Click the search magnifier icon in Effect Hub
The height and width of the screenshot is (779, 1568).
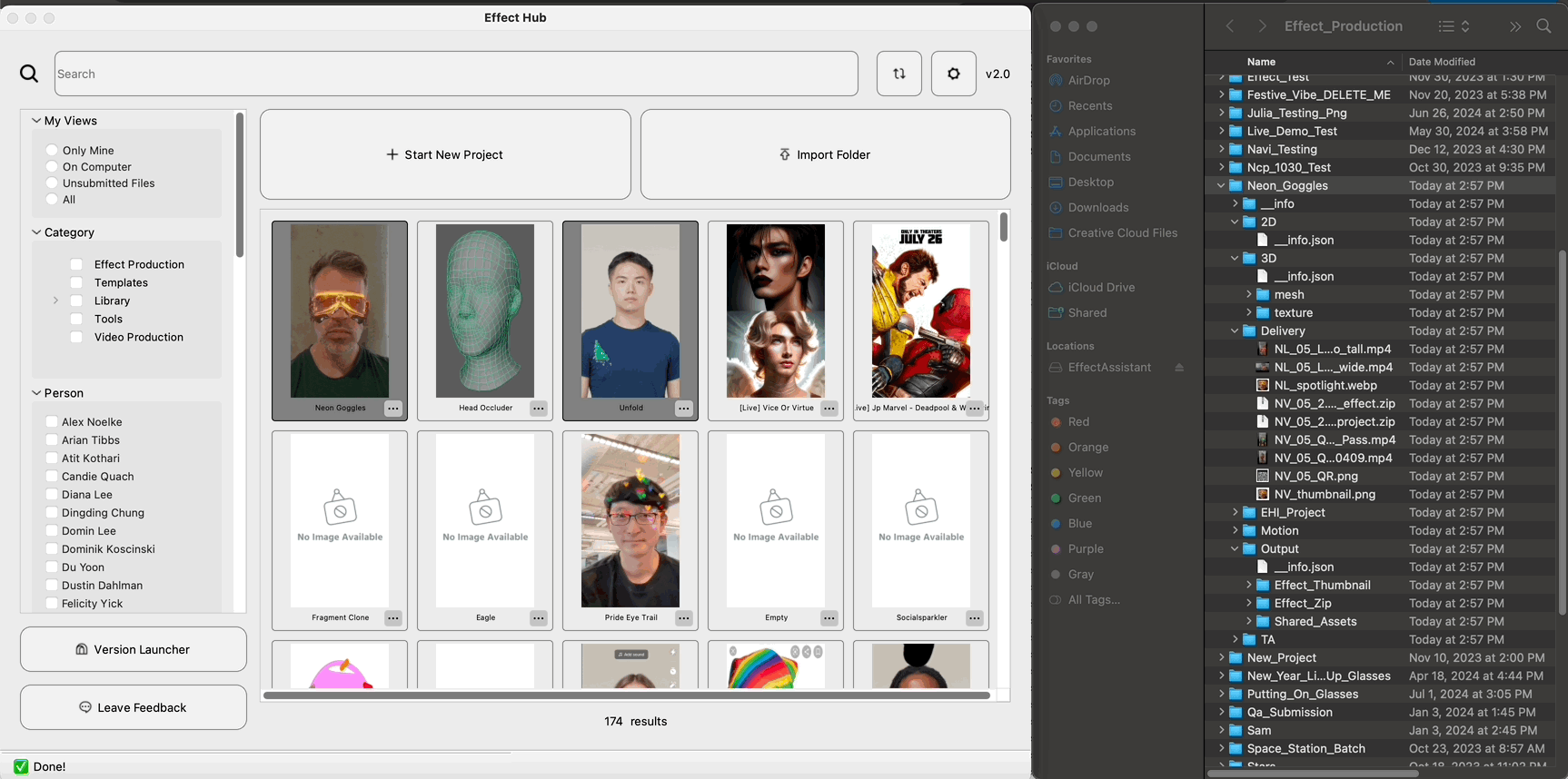click(x=29, y=74)
